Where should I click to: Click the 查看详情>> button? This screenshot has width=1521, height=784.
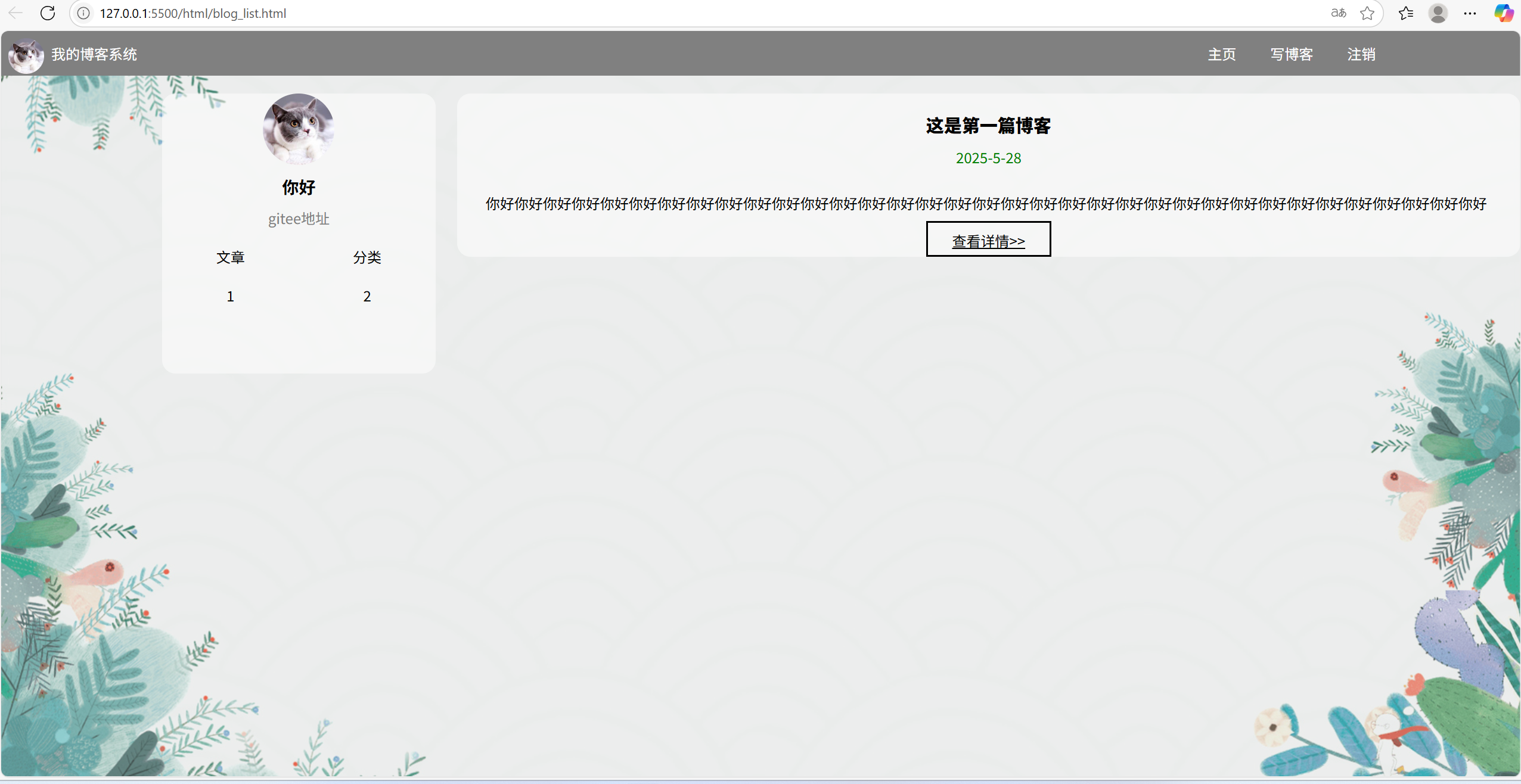click(988, 240)
